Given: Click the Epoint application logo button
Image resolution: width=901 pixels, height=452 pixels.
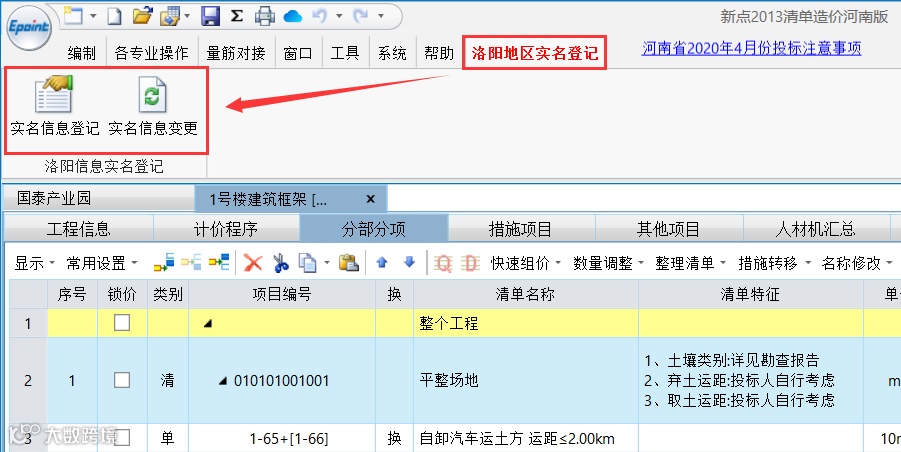Looking at the screenshot, I should click(x=29, y=28).
